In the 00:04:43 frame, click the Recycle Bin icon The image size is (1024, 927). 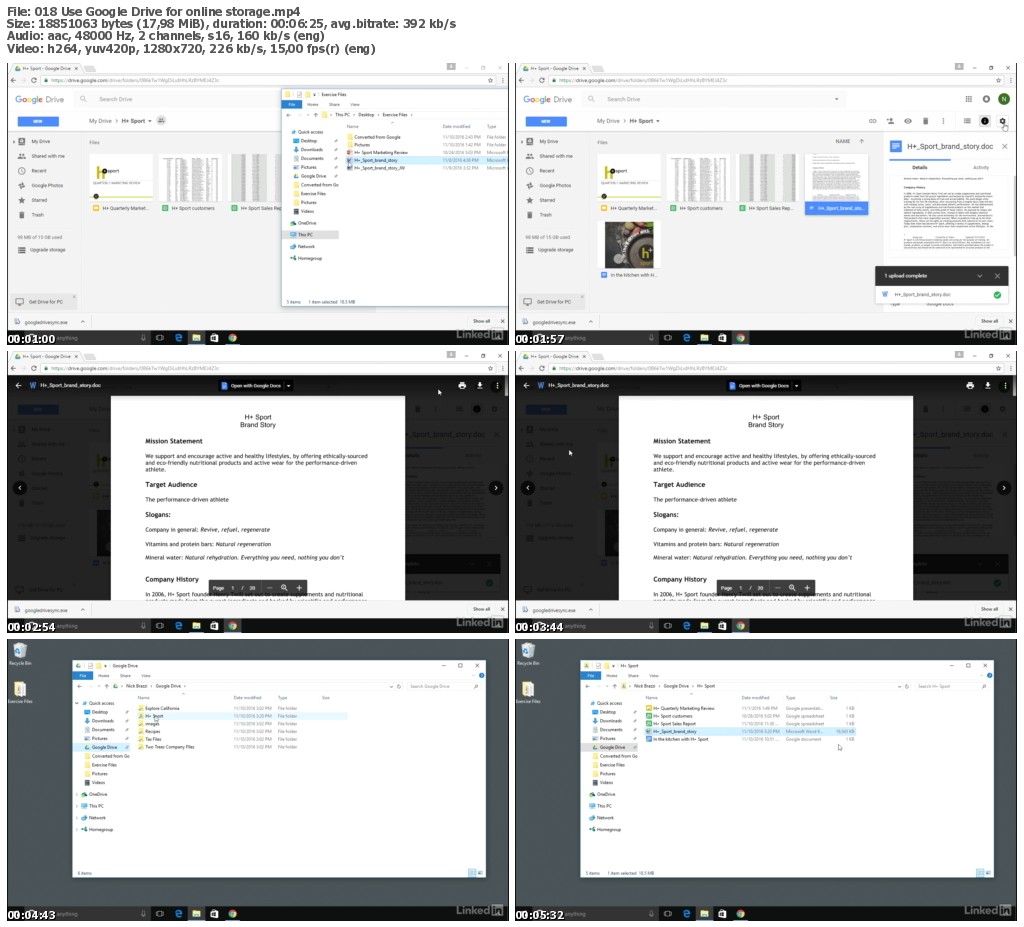pos(20,653)
